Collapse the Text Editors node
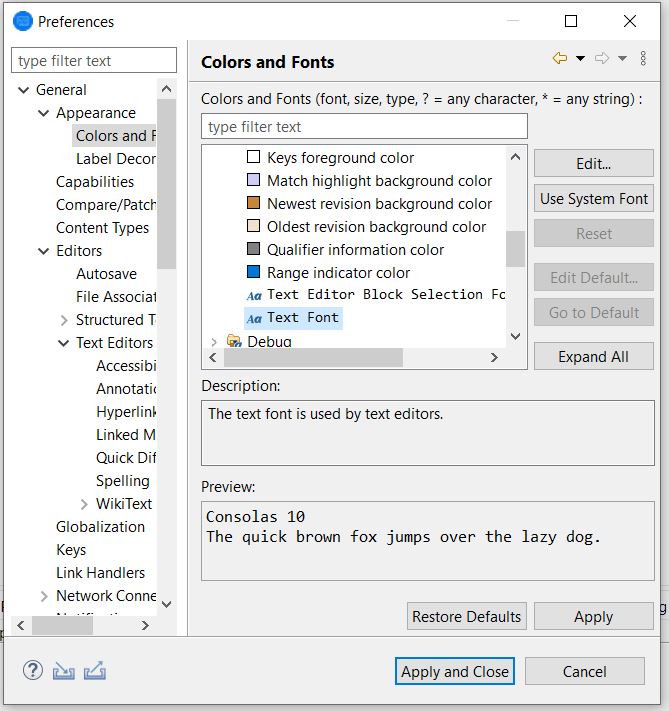Image resolution: width=669 pixels, height=711 pixels. (63, 343)
